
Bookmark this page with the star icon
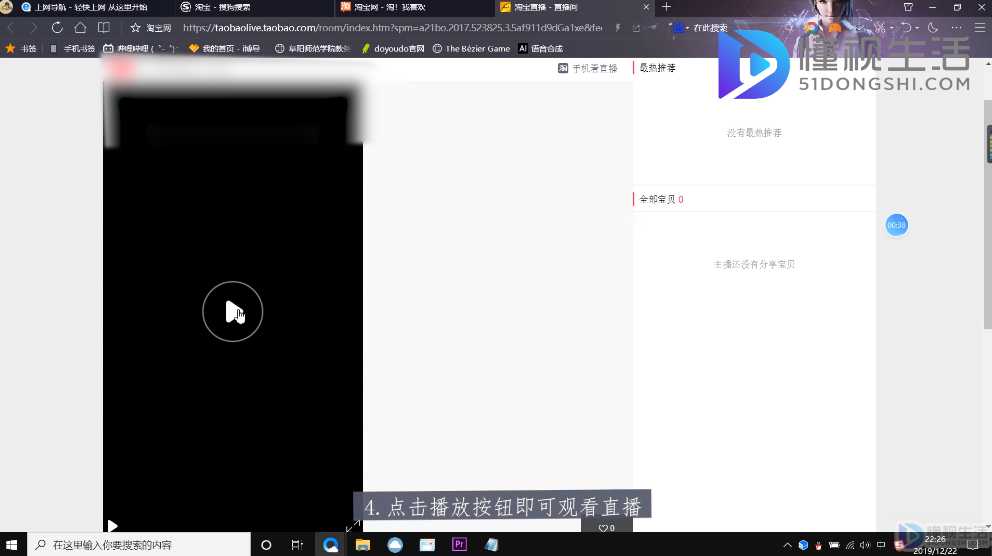135,28
